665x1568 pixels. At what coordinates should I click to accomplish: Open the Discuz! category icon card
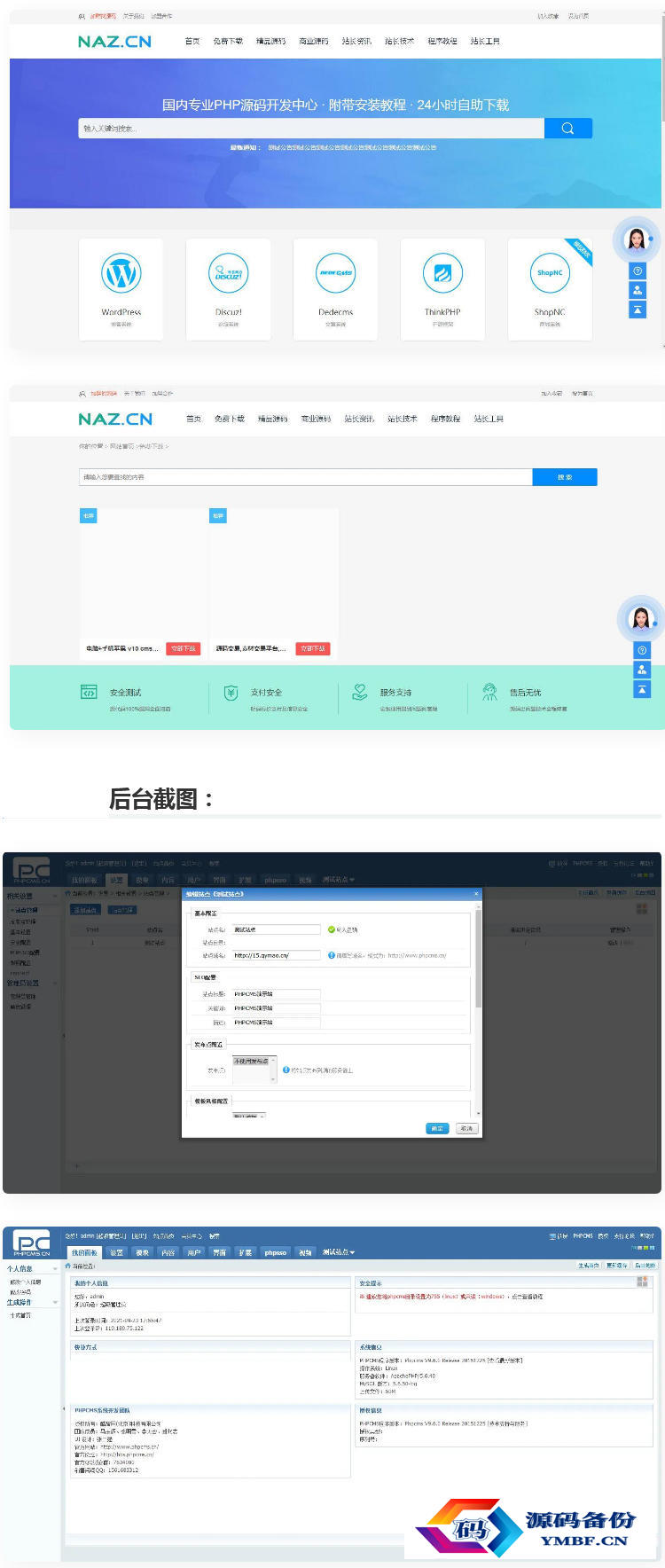(228, 288)
